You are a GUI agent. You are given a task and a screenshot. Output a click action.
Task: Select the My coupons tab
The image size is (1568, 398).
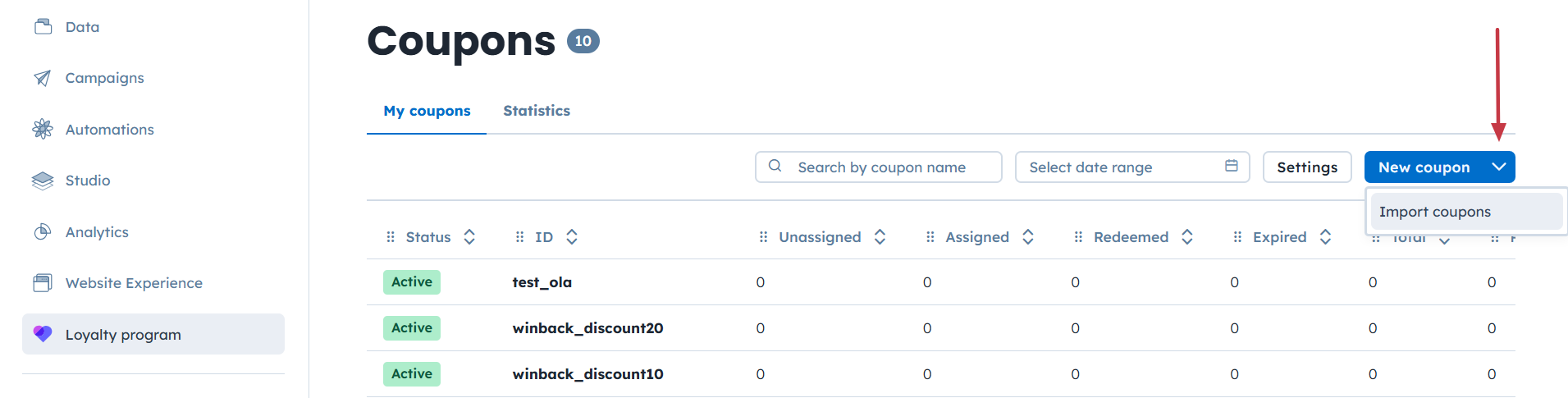(x=427, y=111)
